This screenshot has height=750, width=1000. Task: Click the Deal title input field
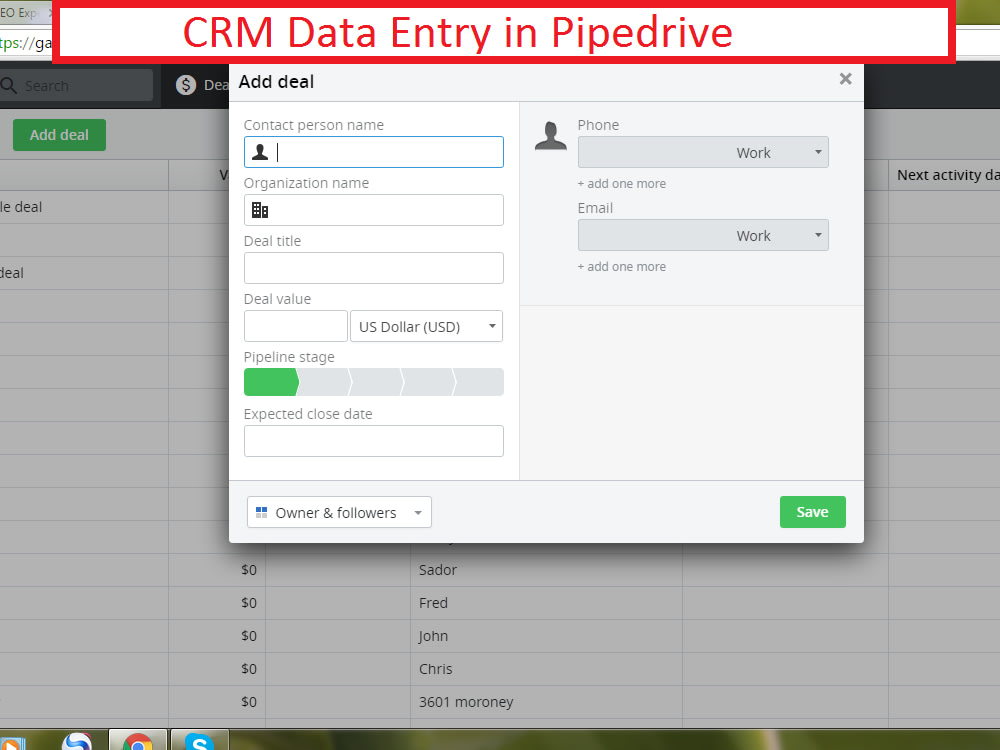(374, 268)
